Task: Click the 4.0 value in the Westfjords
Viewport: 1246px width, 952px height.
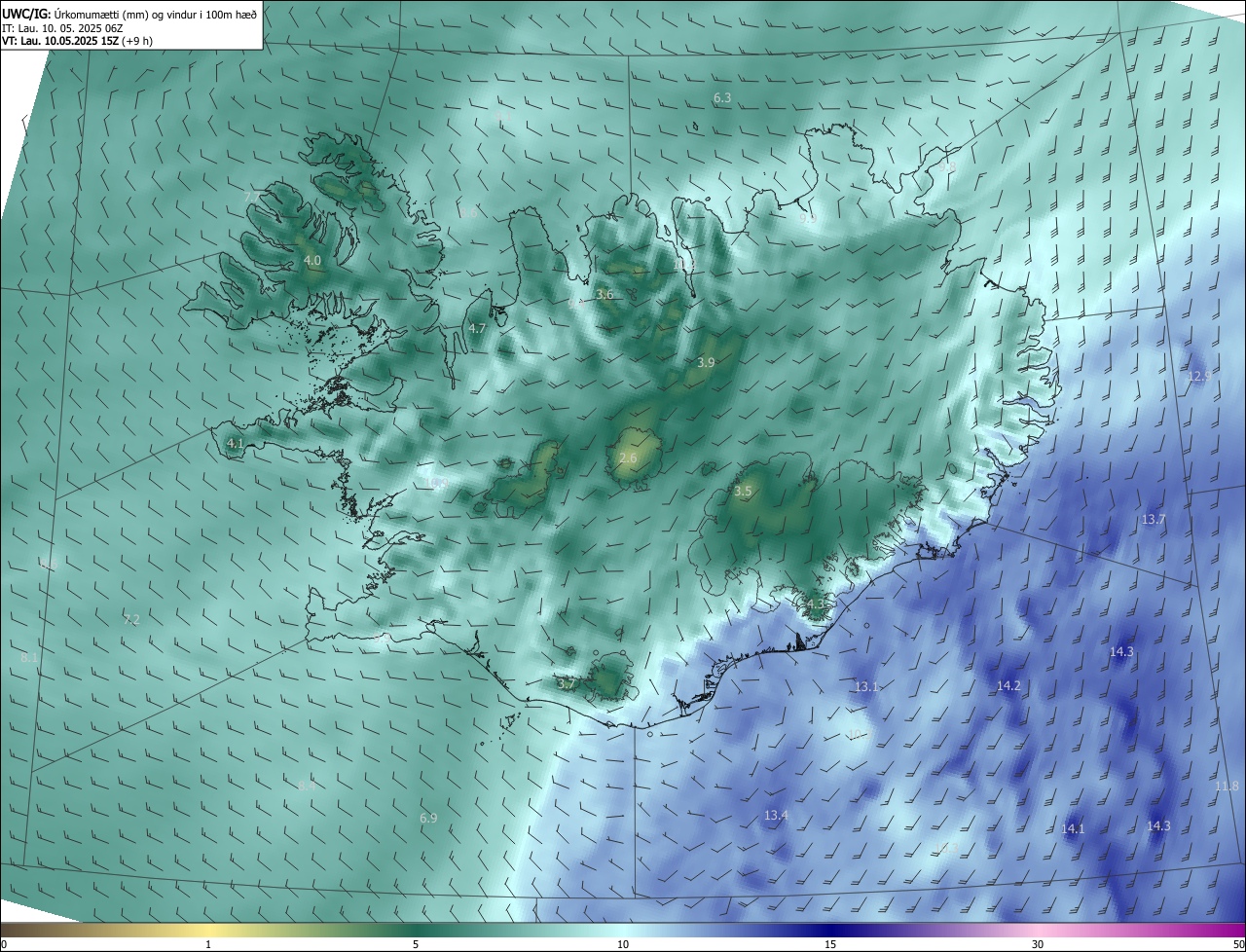Action: (x=311, y=261)
